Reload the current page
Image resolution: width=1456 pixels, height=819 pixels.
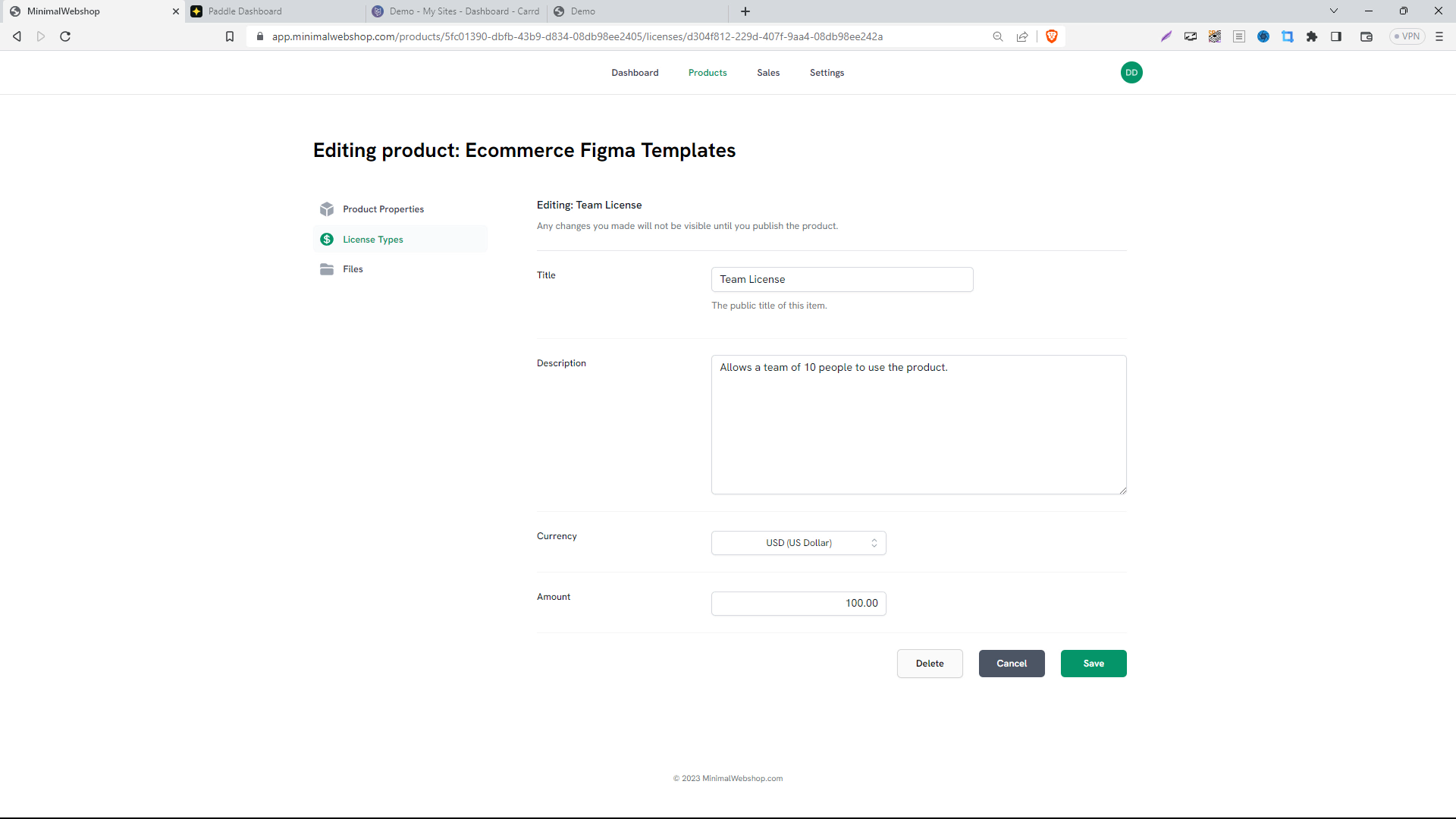pos(65,36)
